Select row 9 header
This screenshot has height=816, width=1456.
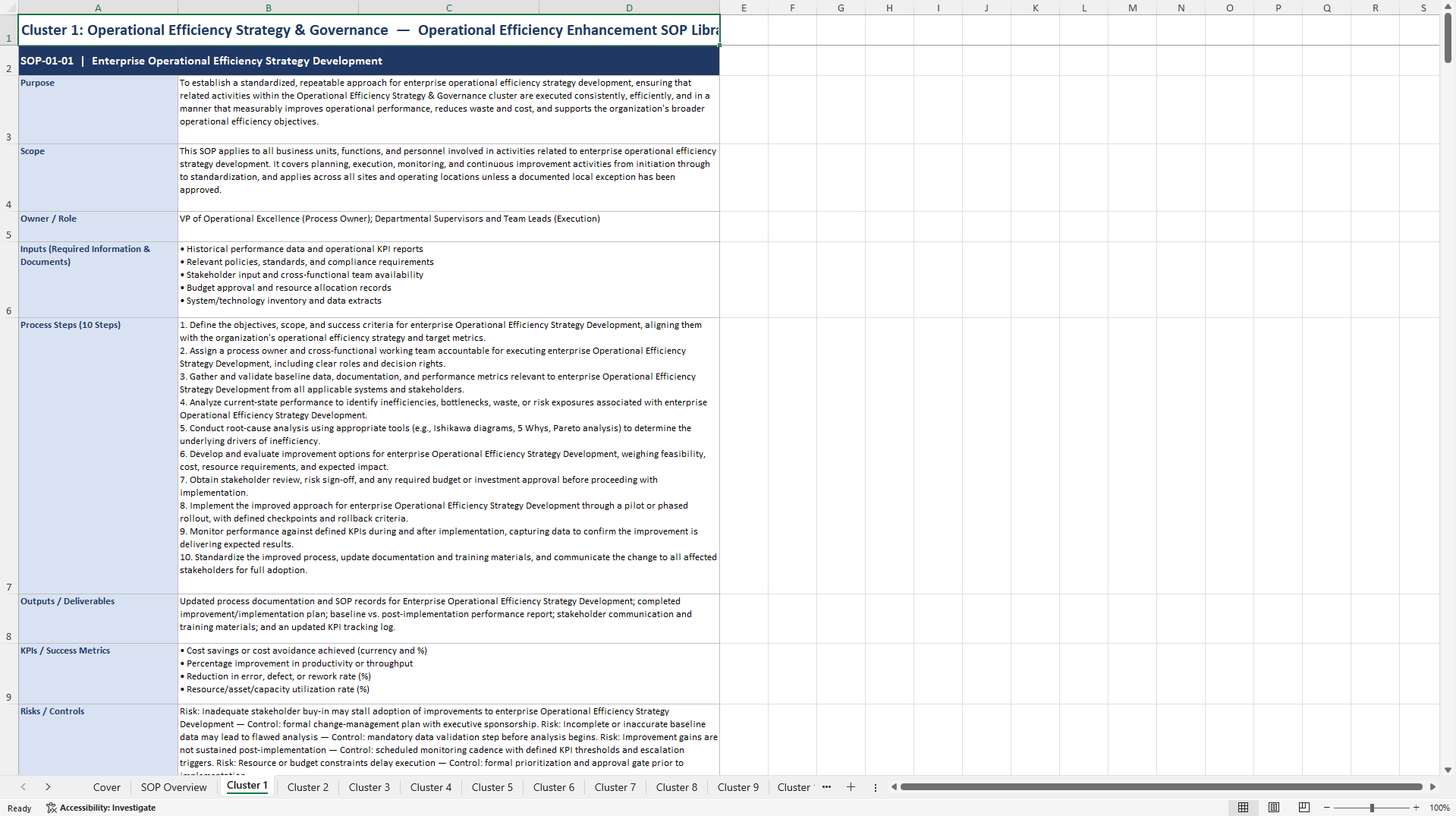8,673
